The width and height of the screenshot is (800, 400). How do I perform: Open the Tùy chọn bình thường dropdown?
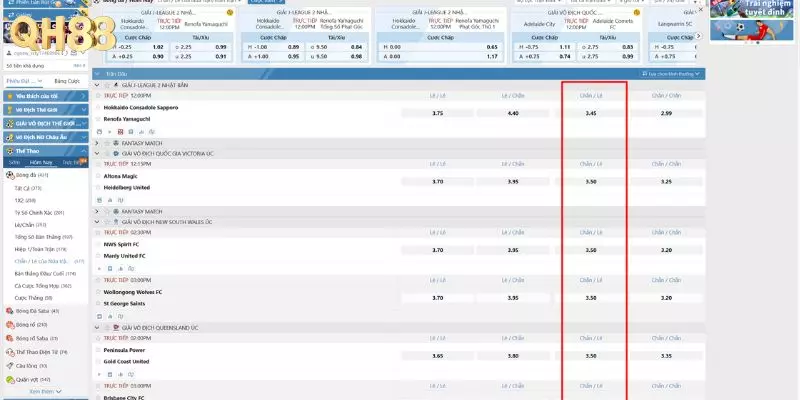click(x=670, y=74)
